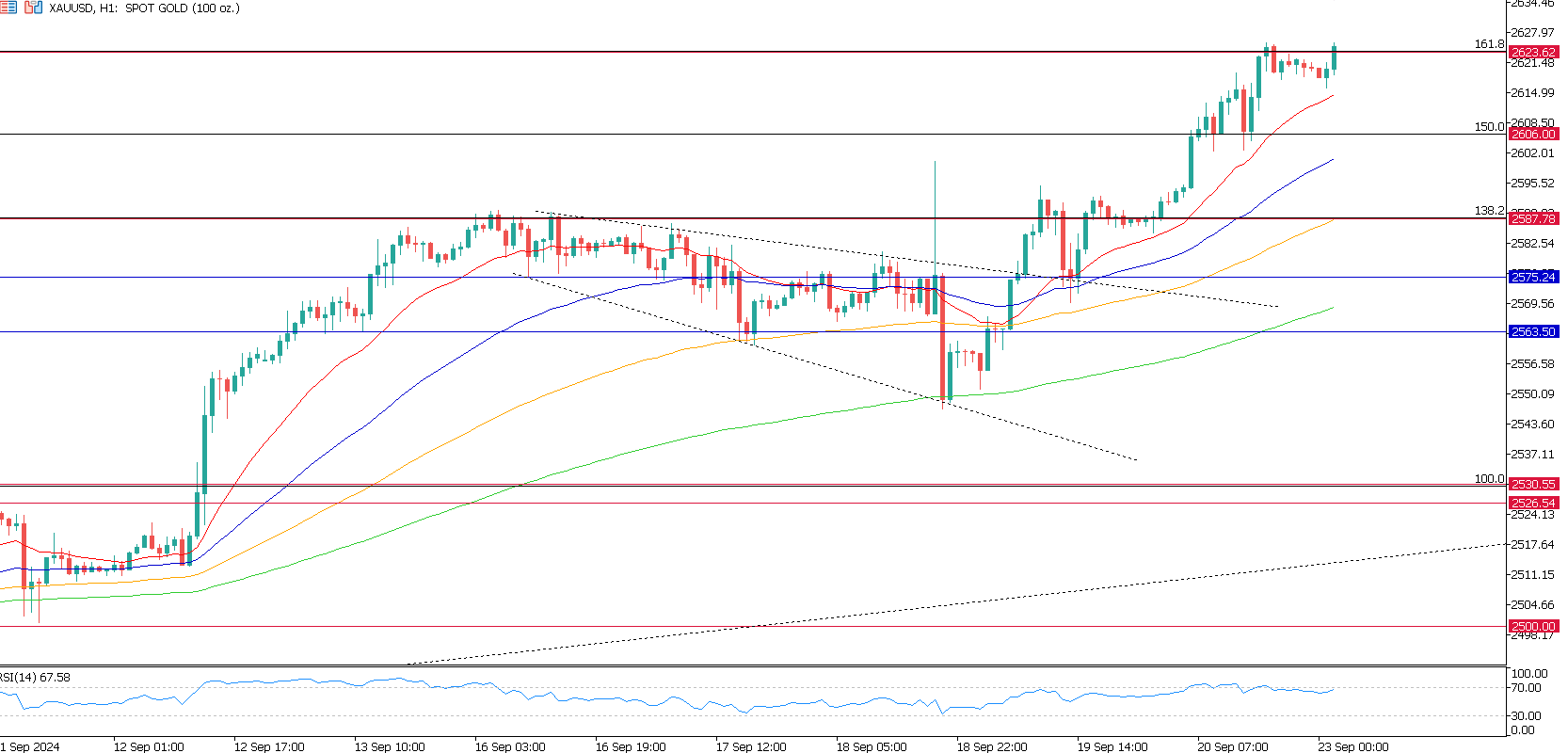
Task: Click the XAUUSD, H1 SPOT GOLD chart title
Action: [144, 8]
